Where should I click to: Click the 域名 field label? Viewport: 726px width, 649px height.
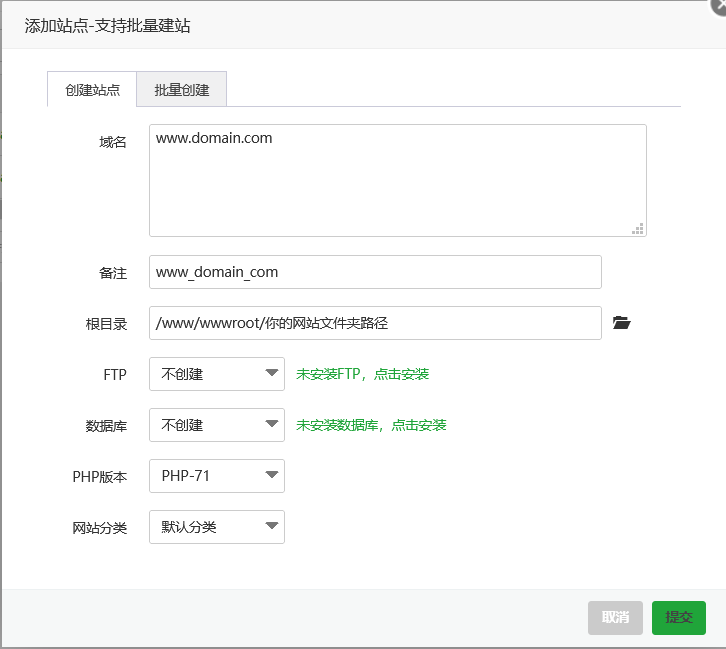(x=113, y=142)
